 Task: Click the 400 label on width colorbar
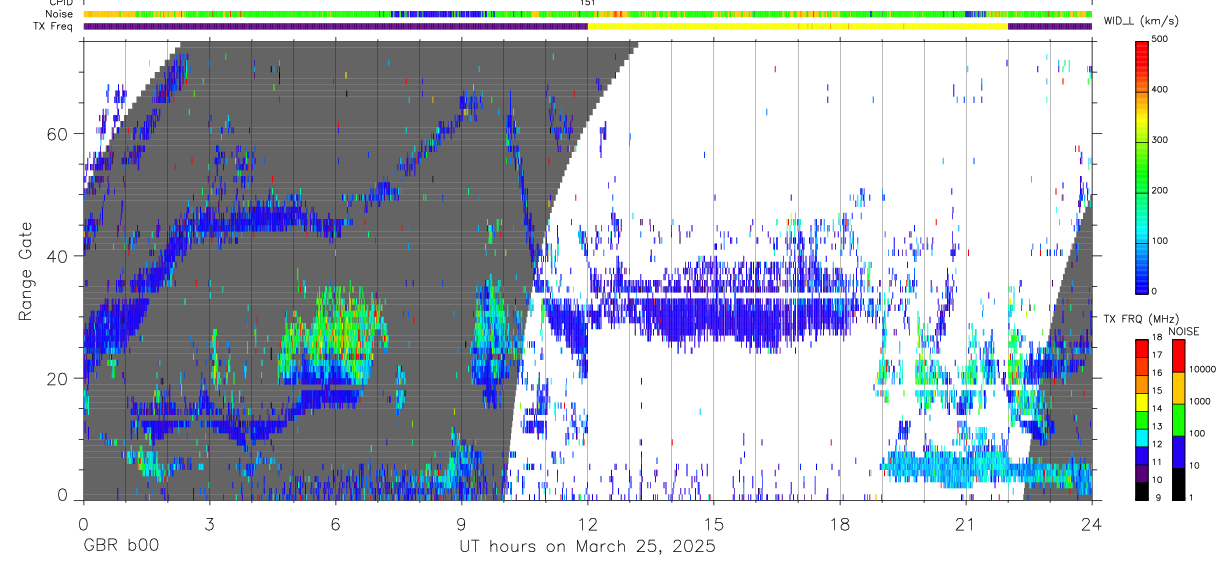(1161, 89)
